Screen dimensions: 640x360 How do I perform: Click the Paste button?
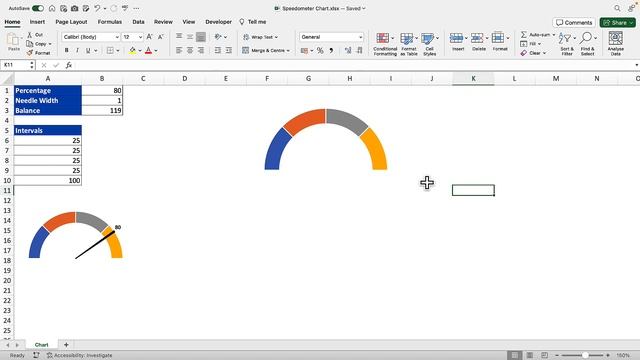13,42
